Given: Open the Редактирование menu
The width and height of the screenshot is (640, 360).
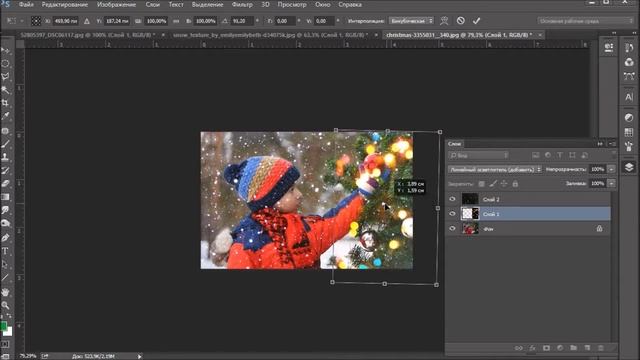Looking at the screenshot, I should point(64,4).
